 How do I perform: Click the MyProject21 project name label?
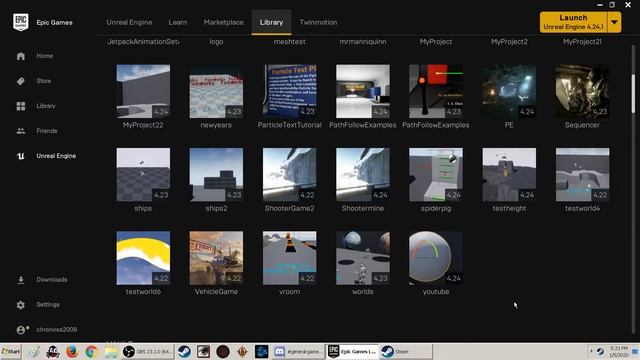(x=582, y=42)
